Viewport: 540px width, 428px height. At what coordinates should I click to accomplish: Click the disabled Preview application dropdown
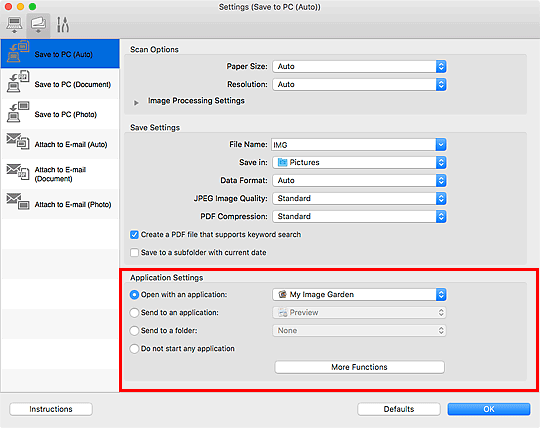(x=359, y=313)
